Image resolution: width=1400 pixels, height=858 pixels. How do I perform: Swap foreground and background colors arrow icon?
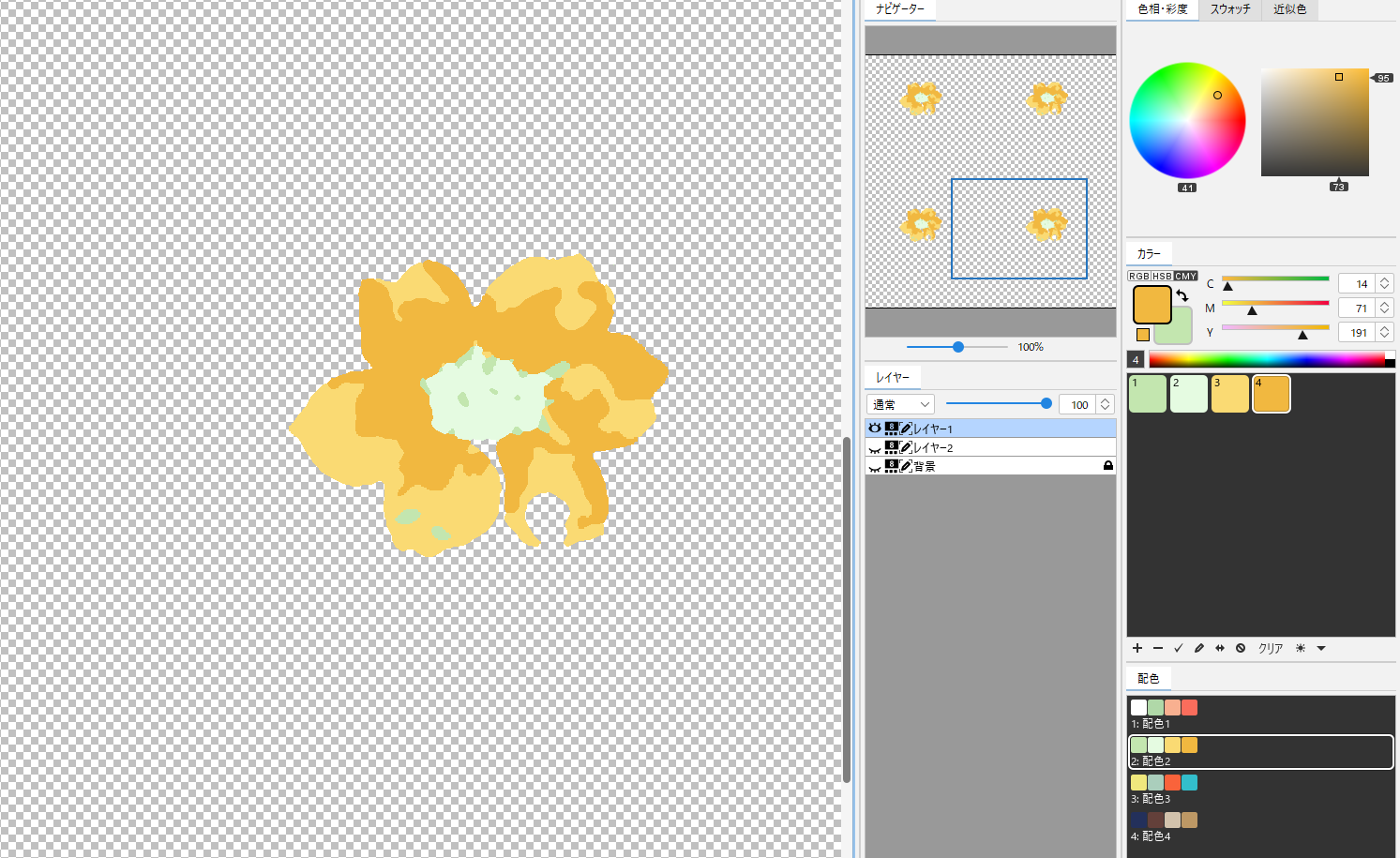coord(1182,295)
